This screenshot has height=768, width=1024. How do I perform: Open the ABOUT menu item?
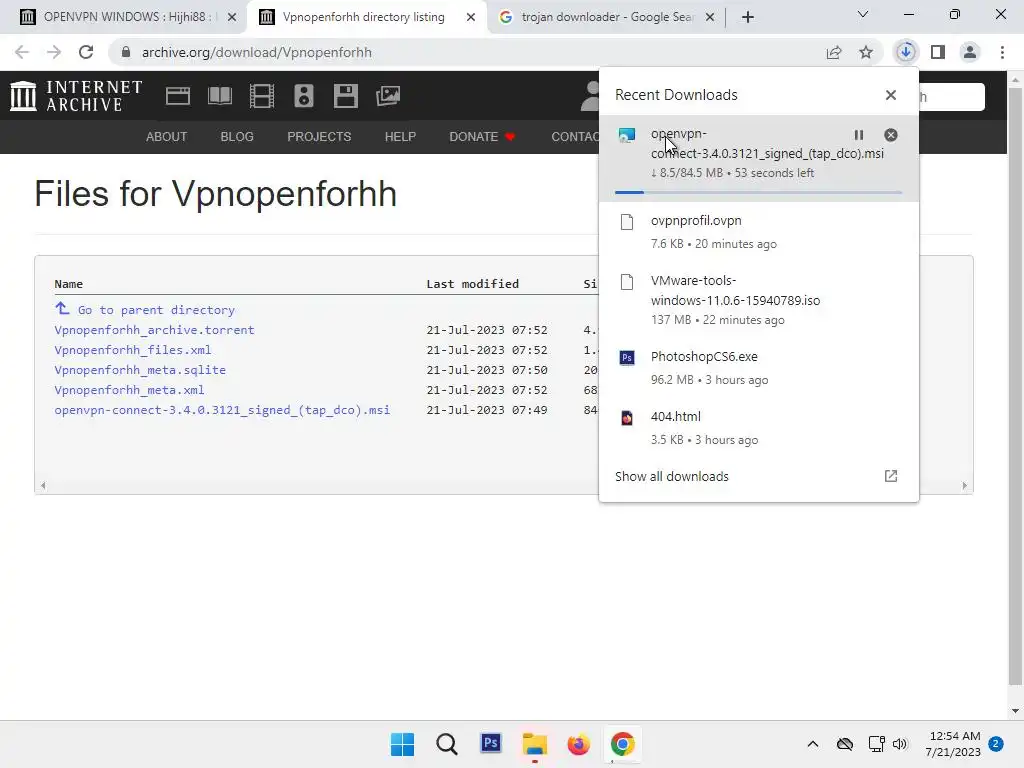[x=167, y=136]
